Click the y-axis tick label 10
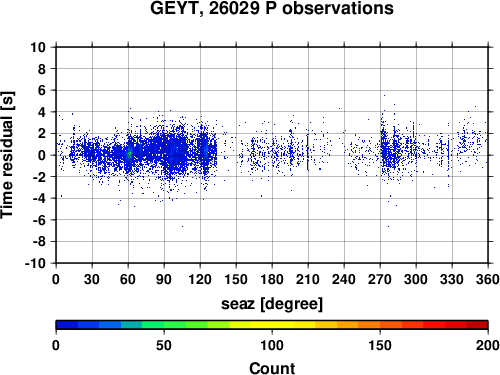Screen dimensions: 500x375 38,47
